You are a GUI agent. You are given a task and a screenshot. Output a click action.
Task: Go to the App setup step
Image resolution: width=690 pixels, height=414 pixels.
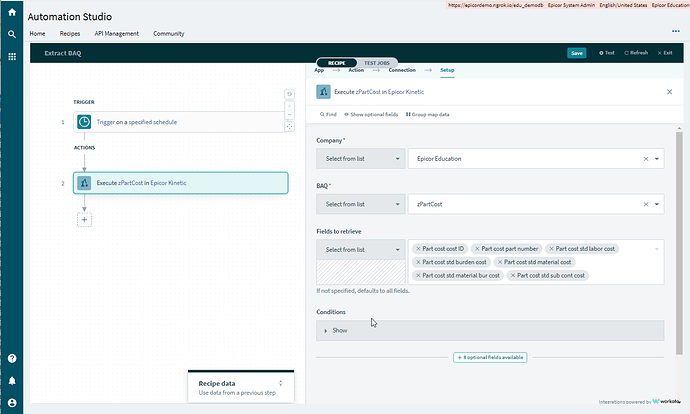tap(319, 70)
